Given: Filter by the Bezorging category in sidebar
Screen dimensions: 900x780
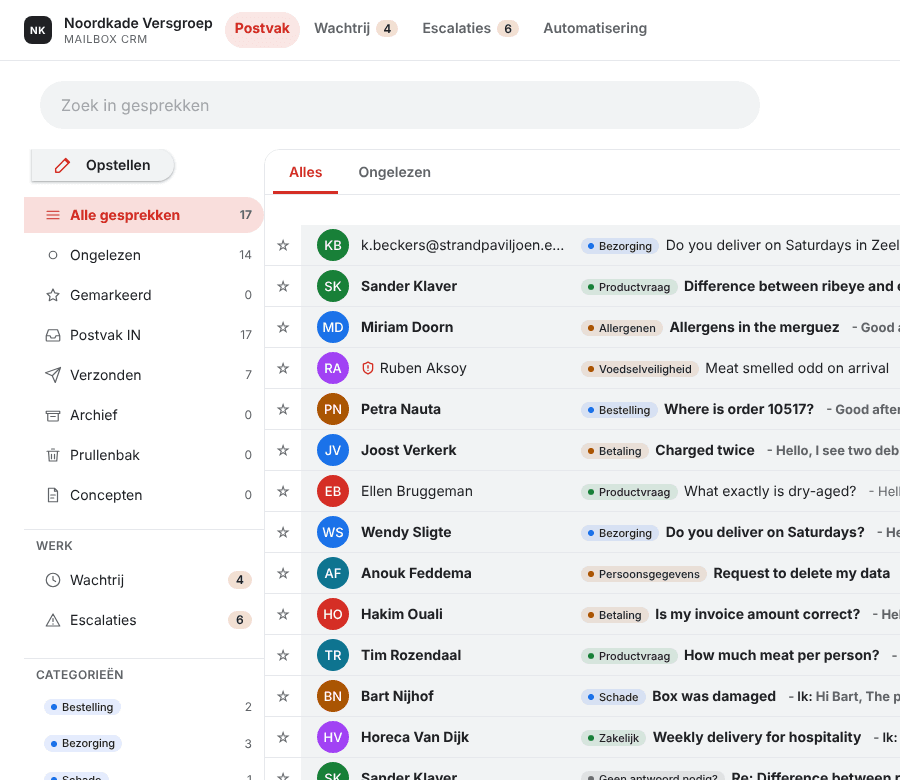Looking at the screenshot, I should point(83,743).
